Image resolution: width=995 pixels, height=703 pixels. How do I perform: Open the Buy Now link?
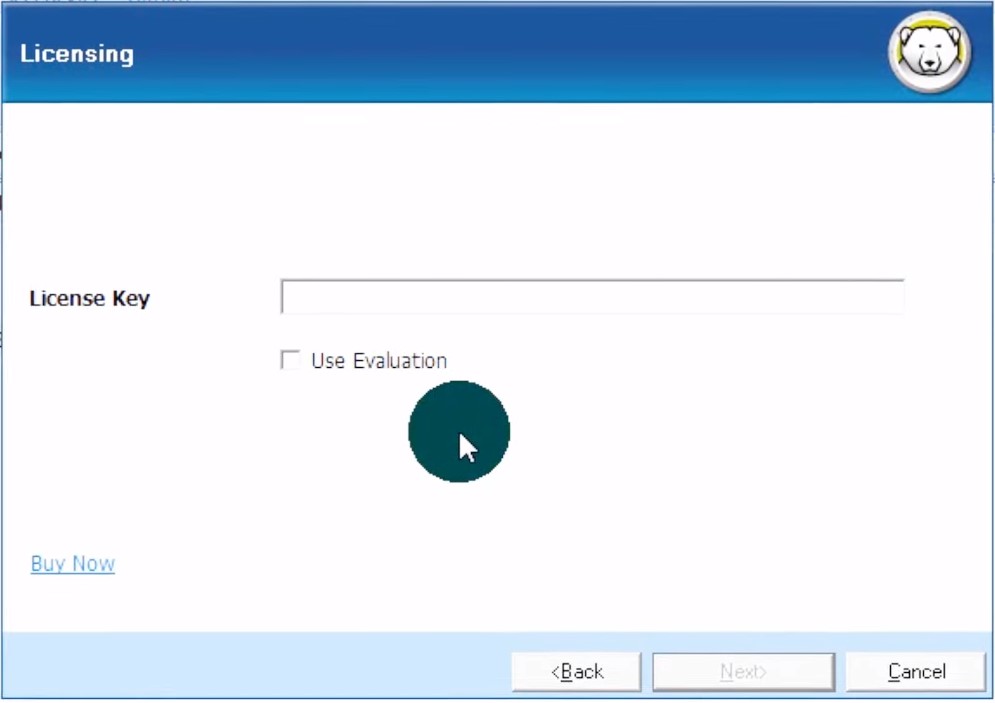(73, 564)
